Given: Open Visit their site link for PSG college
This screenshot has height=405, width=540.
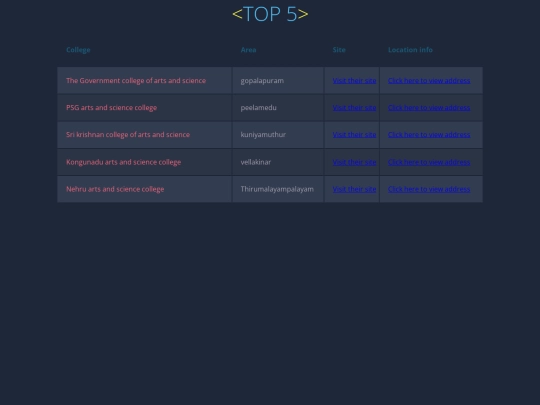Looking at the screenshot, I should pos(354,107).
